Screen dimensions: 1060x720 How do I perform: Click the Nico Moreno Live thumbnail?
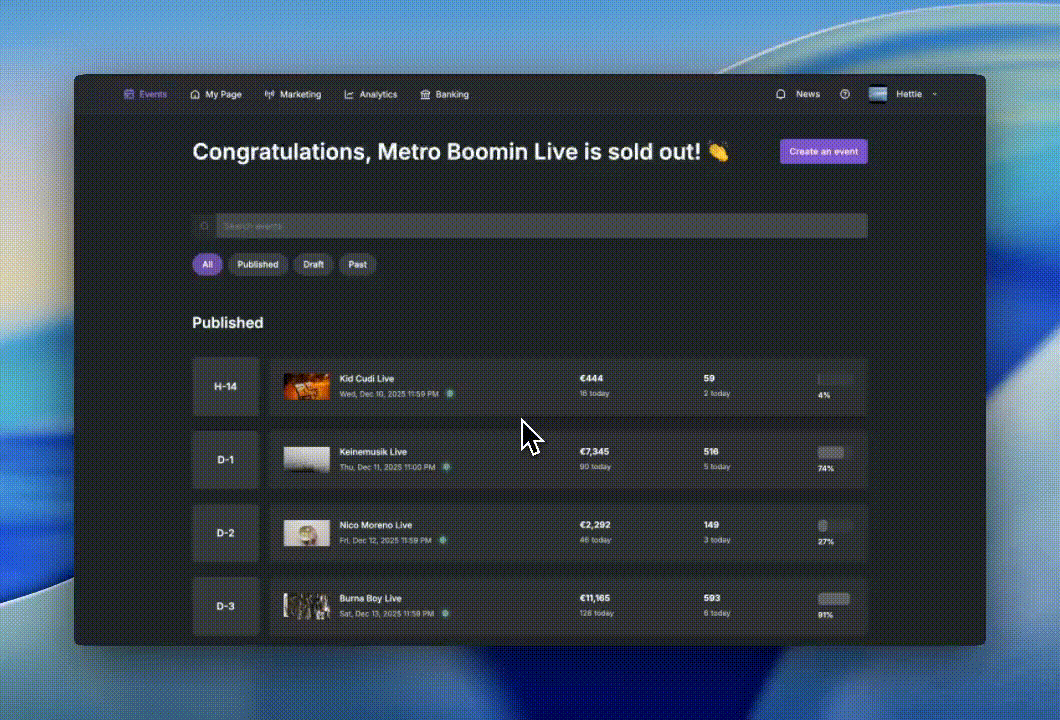(x=307, y=533)
